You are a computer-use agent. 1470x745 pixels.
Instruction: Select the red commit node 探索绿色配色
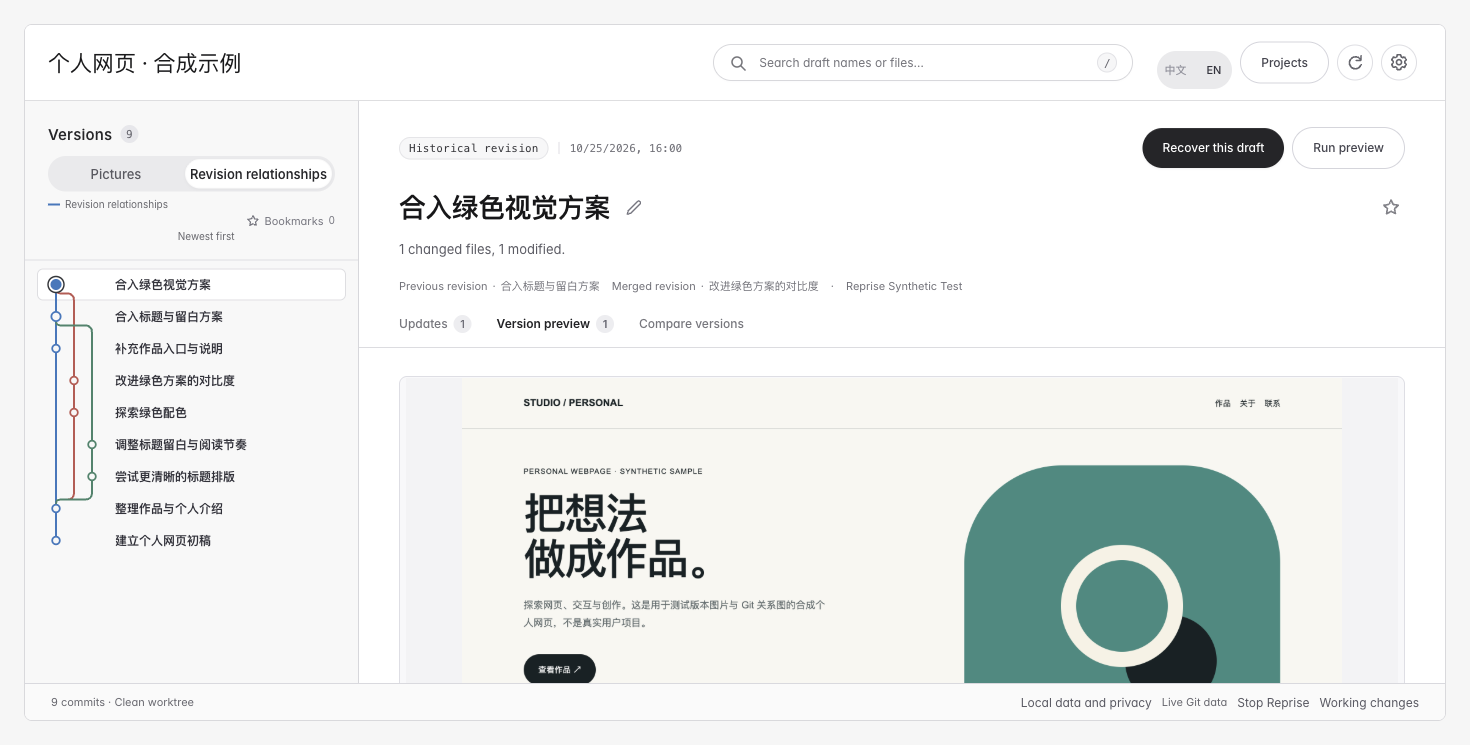74,412
